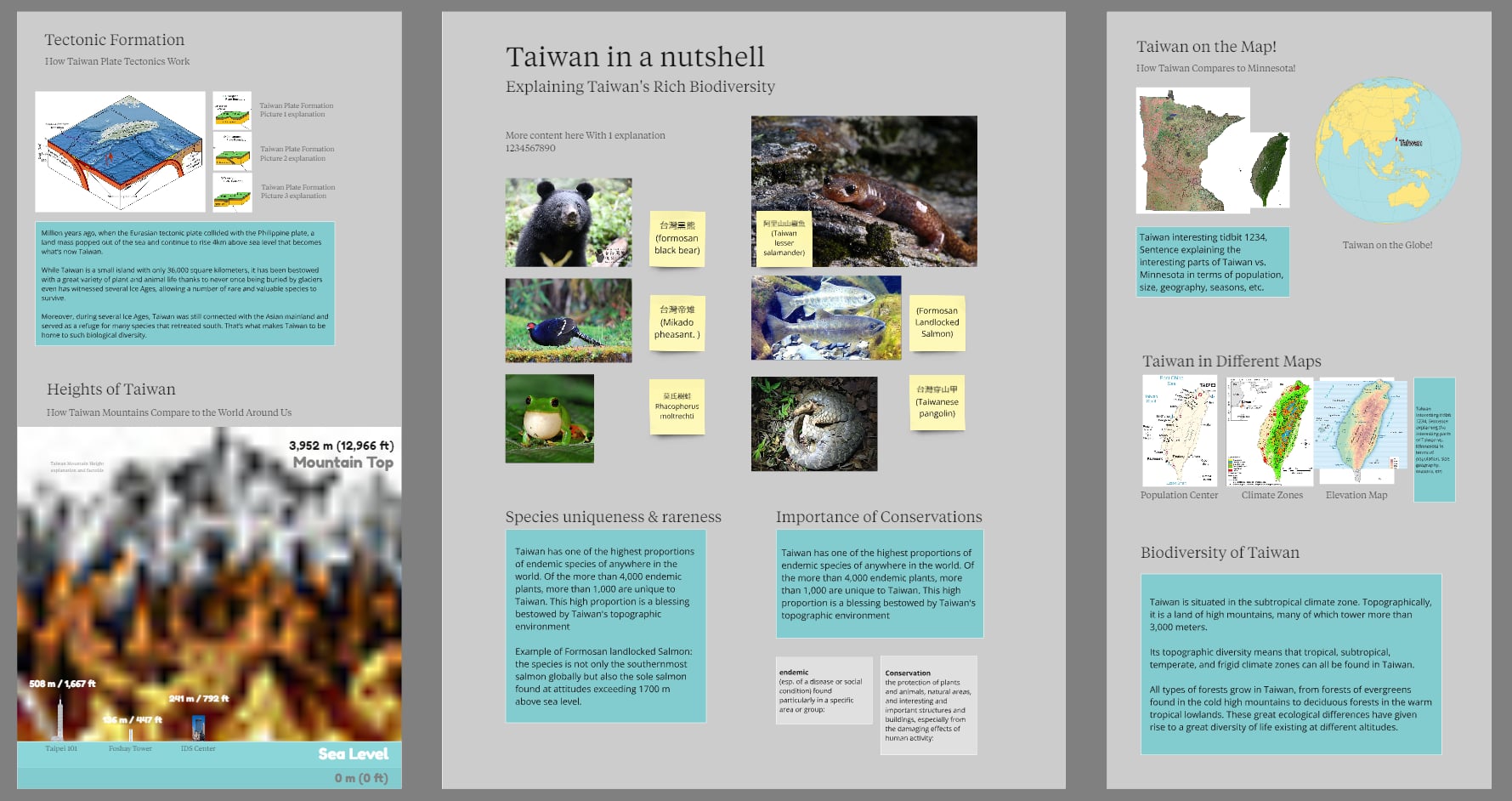Select the Climate Zones map
Viewport: 1512px width, 801px height.
click(1269, 432)
